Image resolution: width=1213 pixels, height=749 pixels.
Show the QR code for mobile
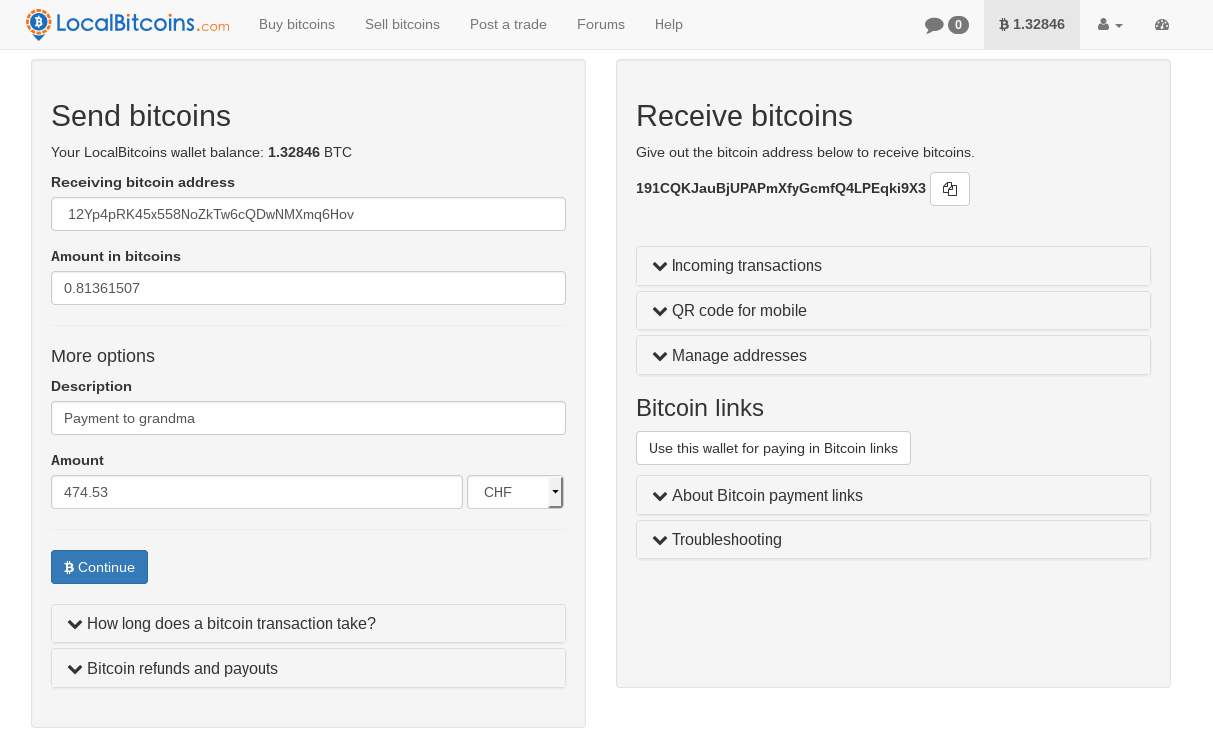(x=893, y=310)
